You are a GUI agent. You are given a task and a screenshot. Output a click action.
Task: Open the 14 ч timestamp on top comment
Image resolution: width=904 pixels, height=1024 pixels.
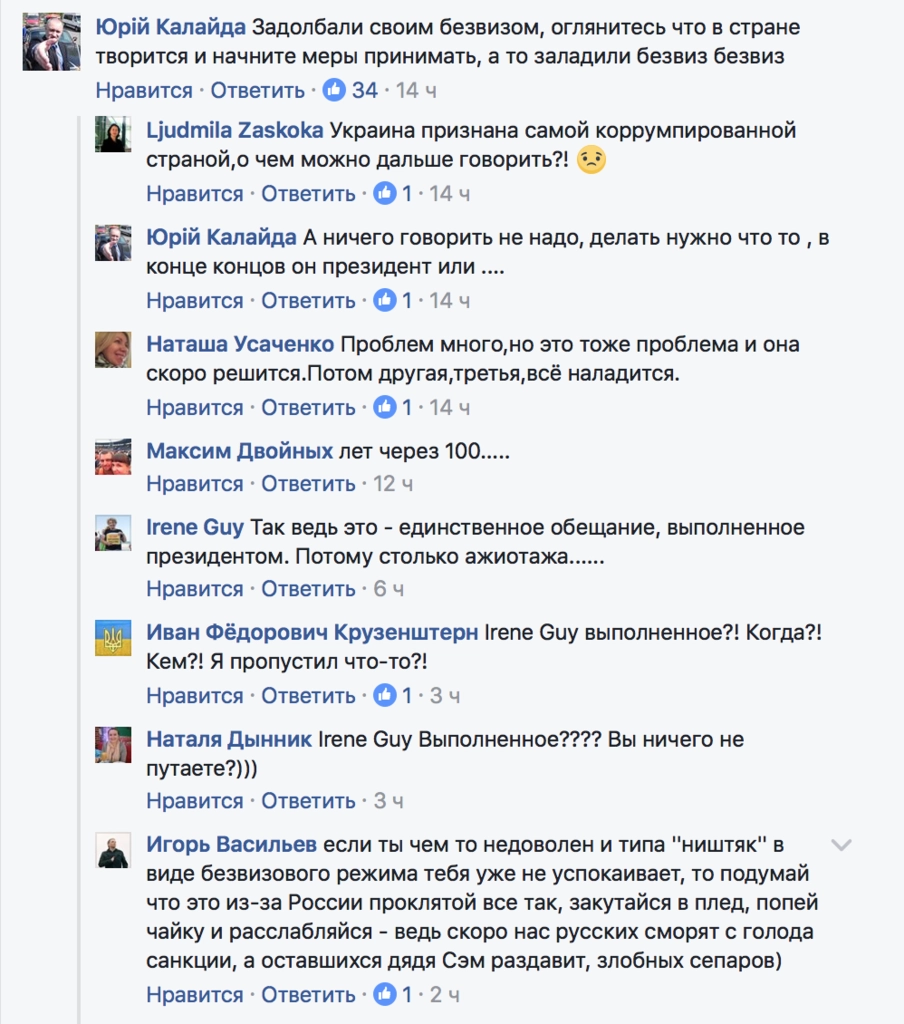(x=416, y=90)
